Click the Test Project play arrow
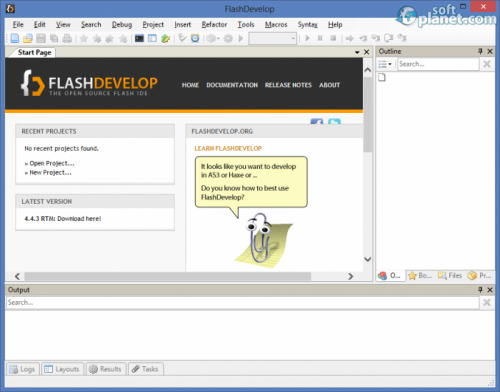The width and height of the screenshot is (500, 392). tap(241, 38)
